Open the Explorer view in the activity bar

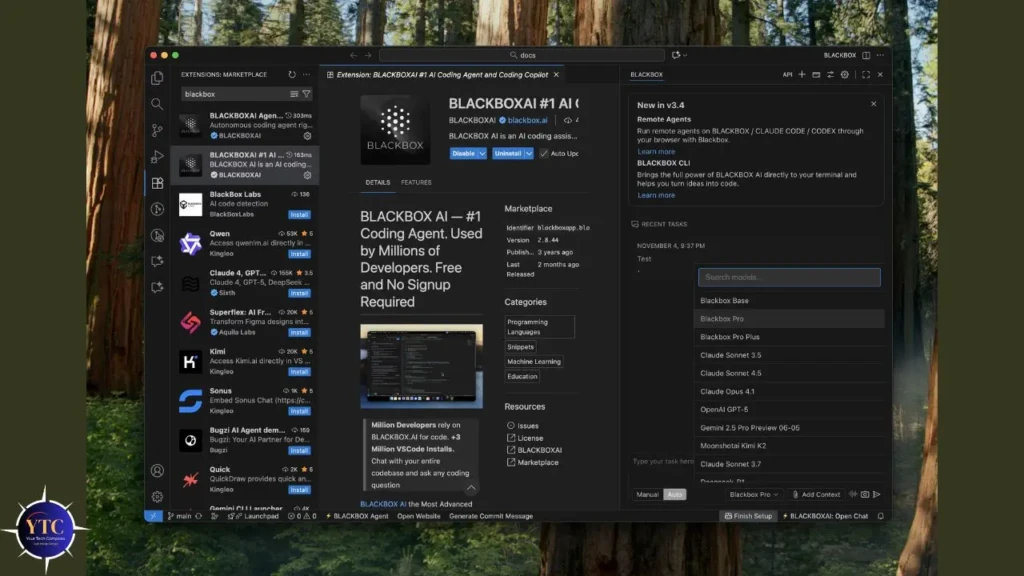(x=157, y=78)
